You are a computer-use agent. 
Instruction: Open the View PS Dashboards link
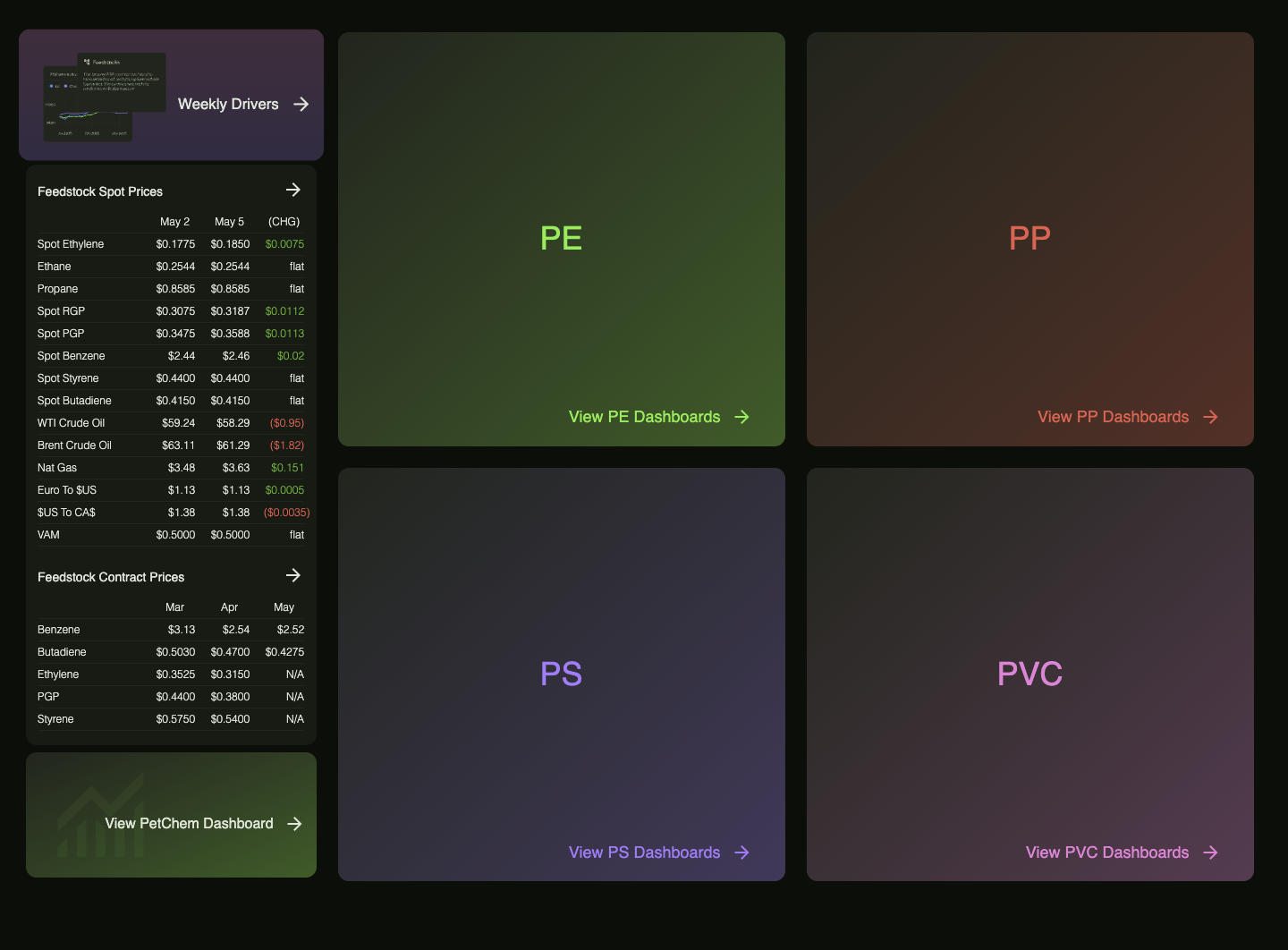click(644, 852)
